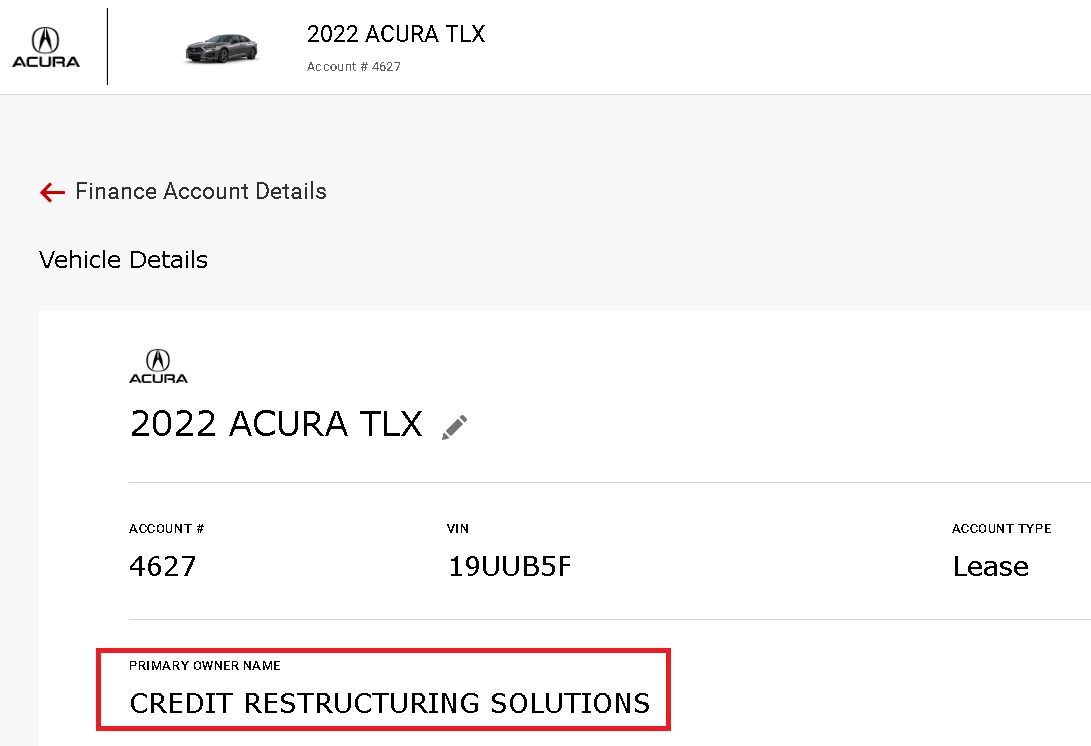
Task: Click the VIN field label
Action: pyautogui.click(x=458, y=529)
